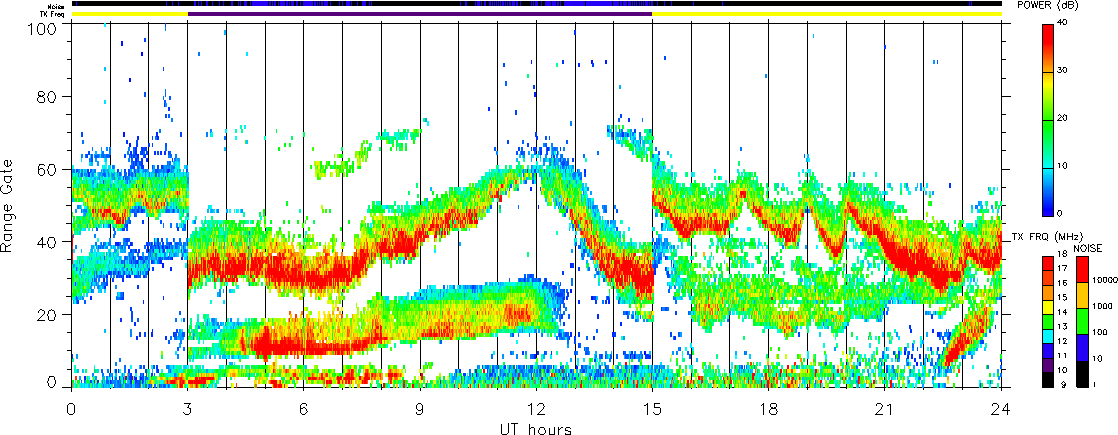Click the 24 tick label on UT hours axis
This screenshot has height=435, width=1118.
1001,409
